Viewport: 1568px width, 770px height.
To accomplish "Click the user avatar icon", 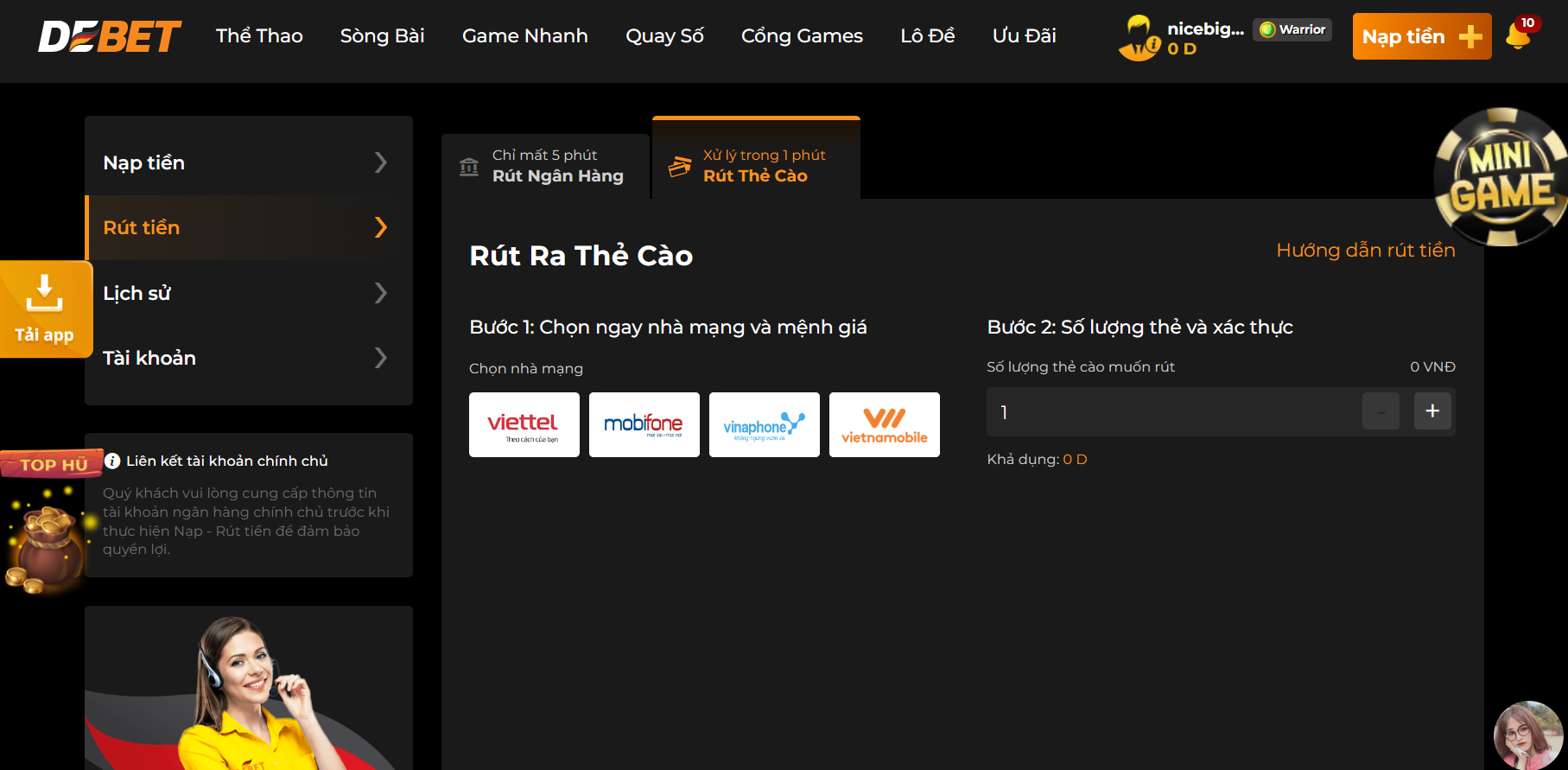I will point(1139,38).
